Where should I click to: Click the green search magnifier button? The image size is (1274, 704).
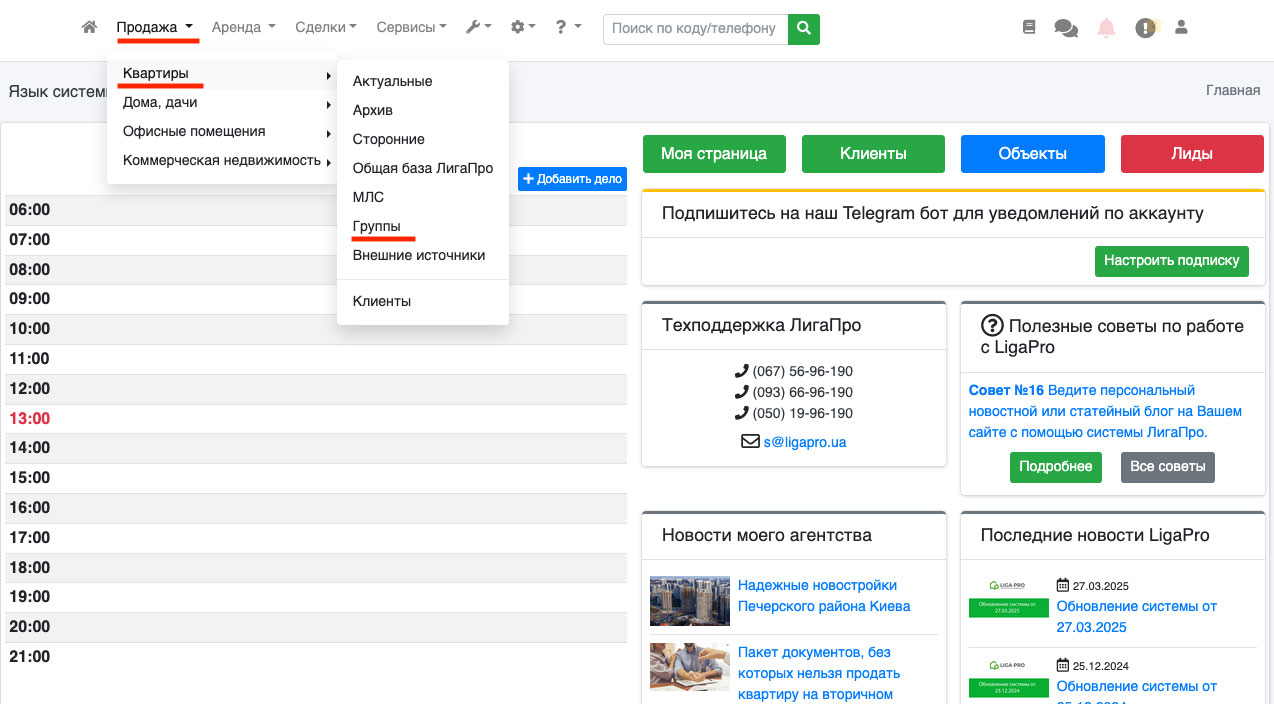(804, 28)
